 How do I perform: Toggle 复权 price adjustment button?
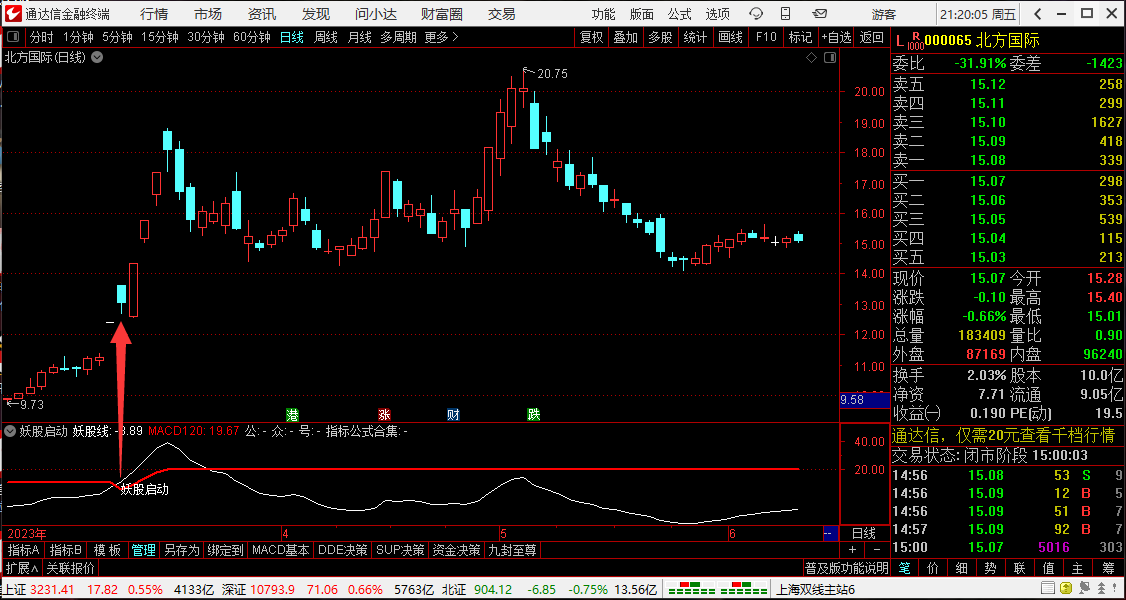pyautogui.click(x=592, y=37)
